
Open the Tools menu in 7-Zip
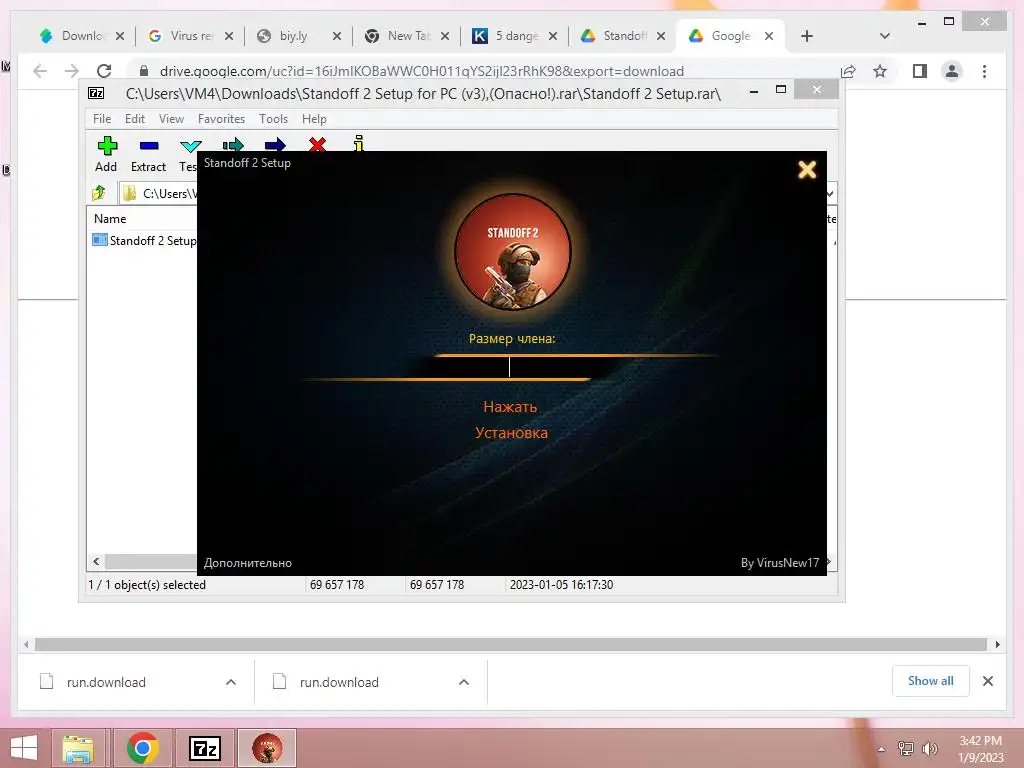[273, 119]
